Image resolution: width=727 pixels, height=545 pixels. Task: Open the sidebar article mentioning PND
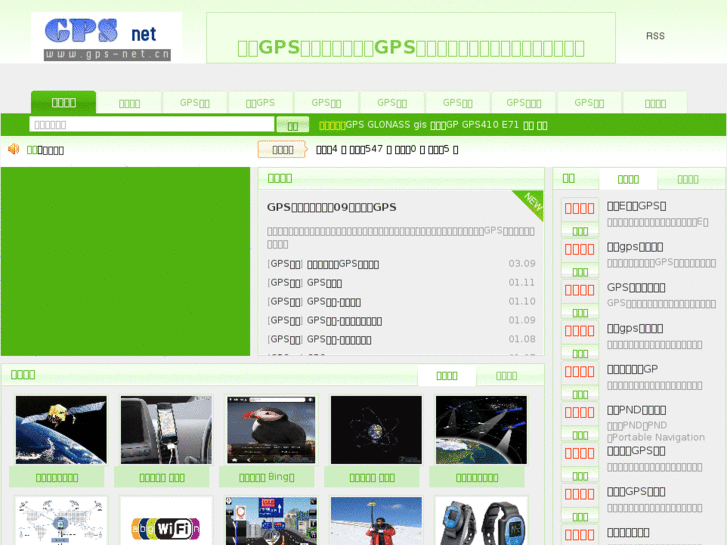pyautogui.click(x=637, y=410)
